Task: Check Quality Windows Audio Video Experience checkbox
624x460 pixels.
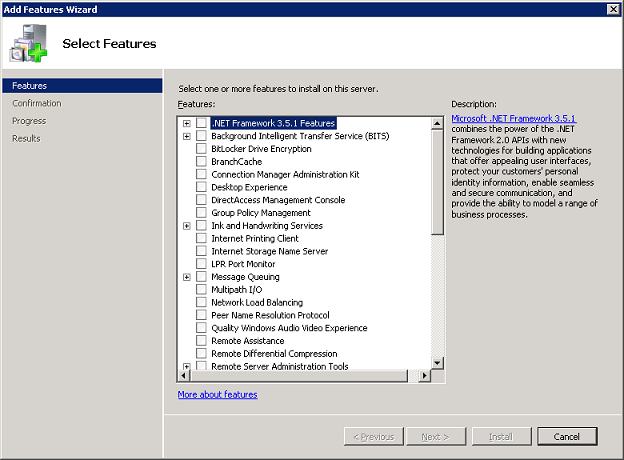Action: [201, 328]
